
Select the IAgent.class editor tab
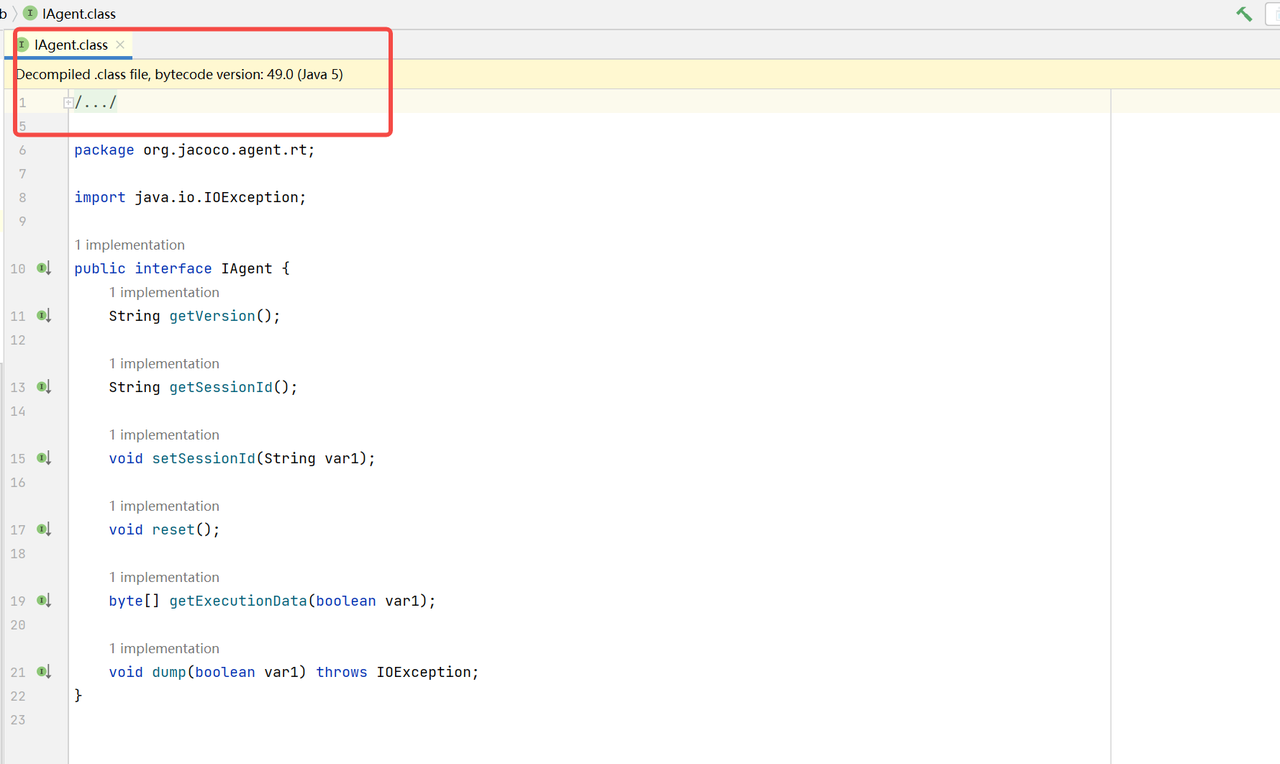(70, 45)
